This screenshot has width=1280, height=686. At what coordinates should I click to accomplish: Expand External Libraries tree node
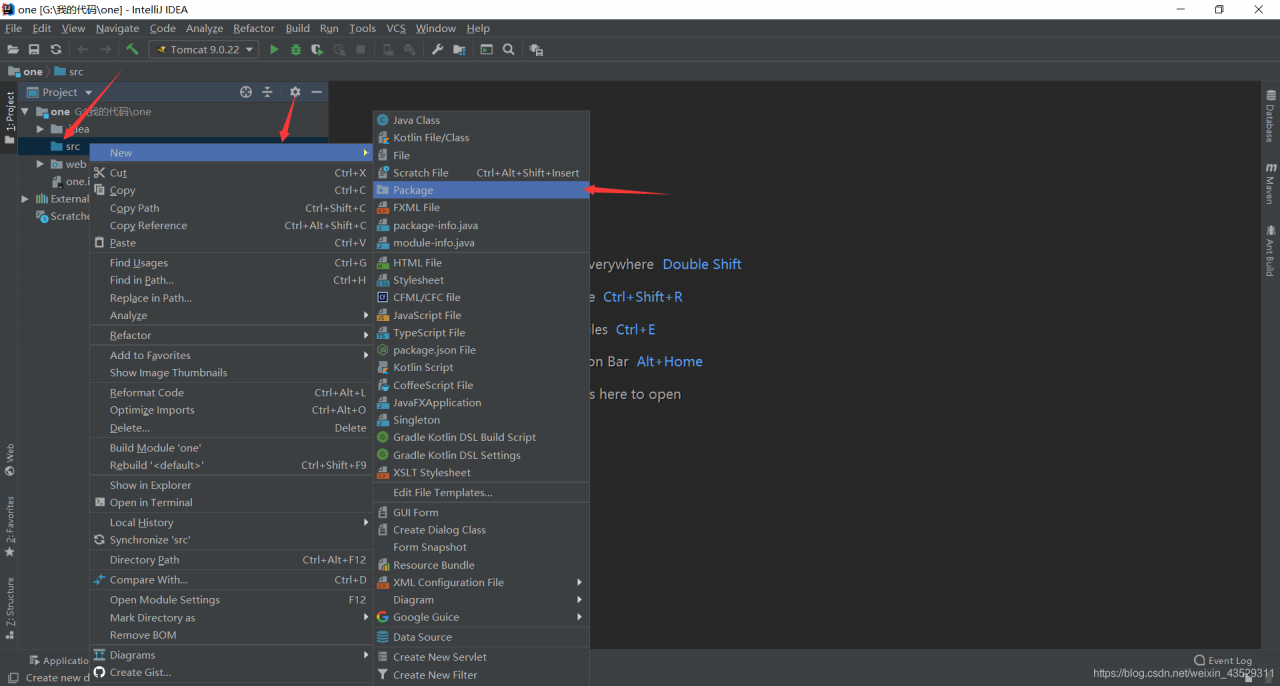coord(26,199)
